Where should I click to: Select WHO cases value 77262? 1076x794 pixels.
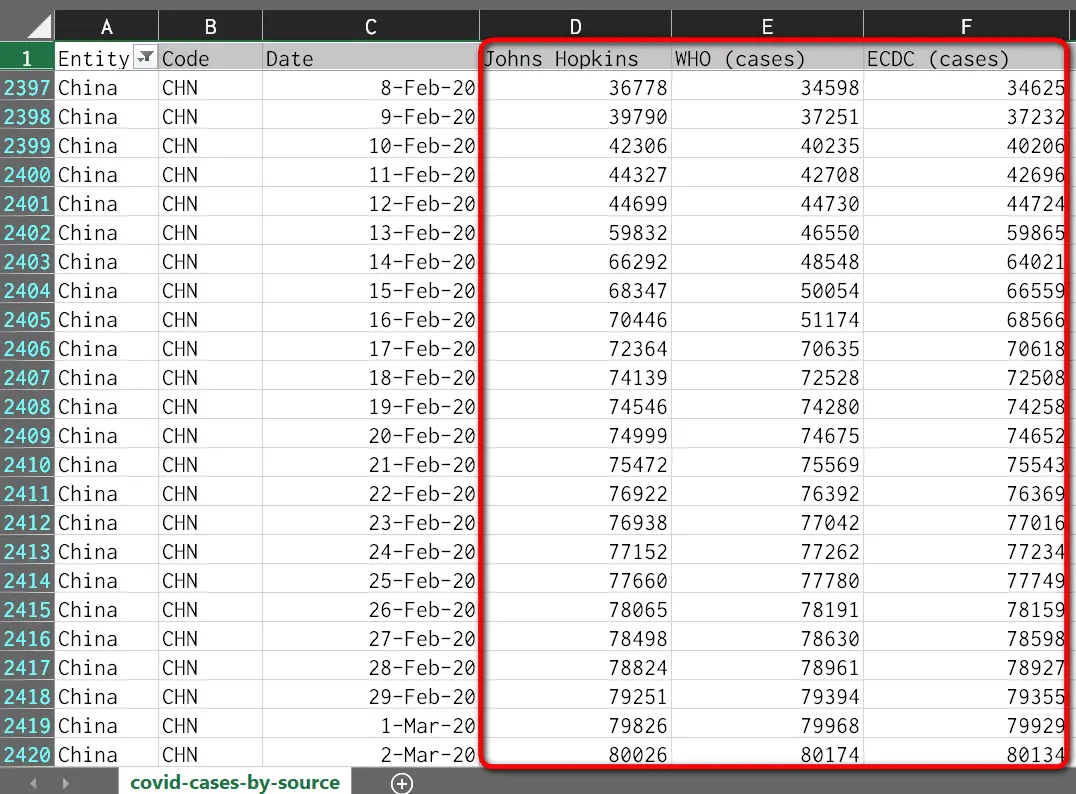click(767, 552)
